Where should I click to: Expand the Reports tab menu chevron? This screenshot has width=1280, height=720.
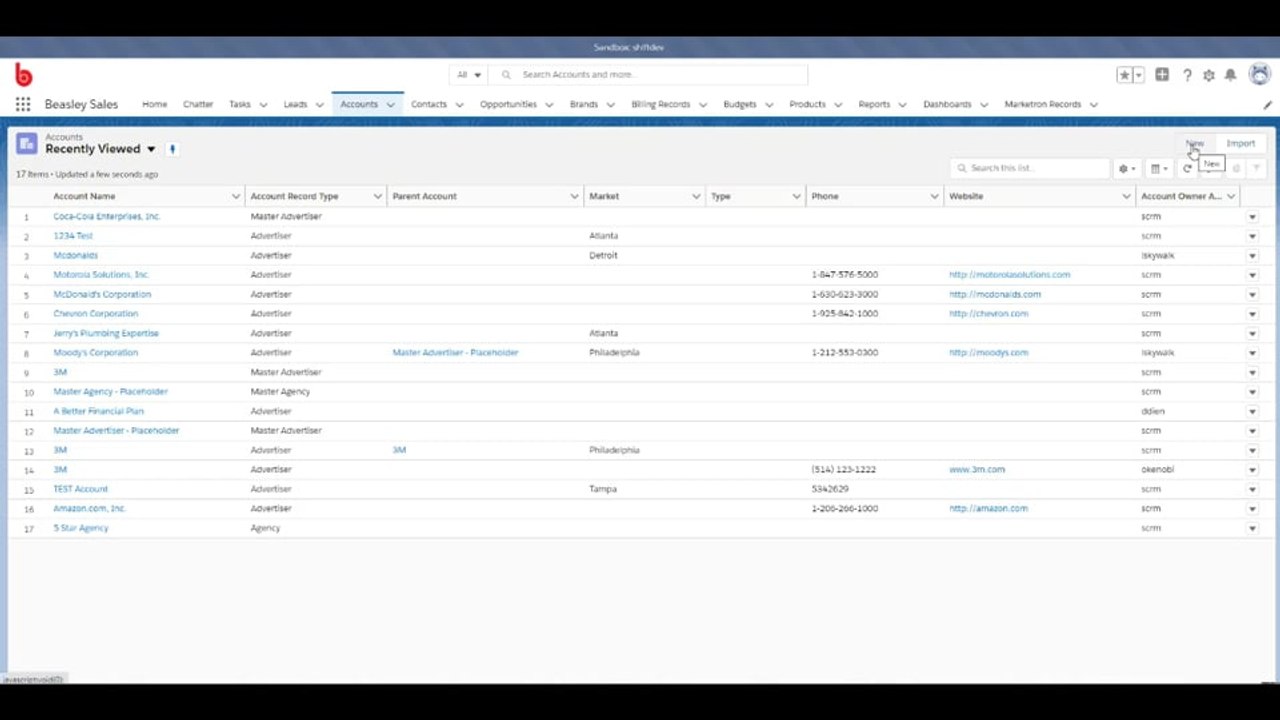point(902,104)
